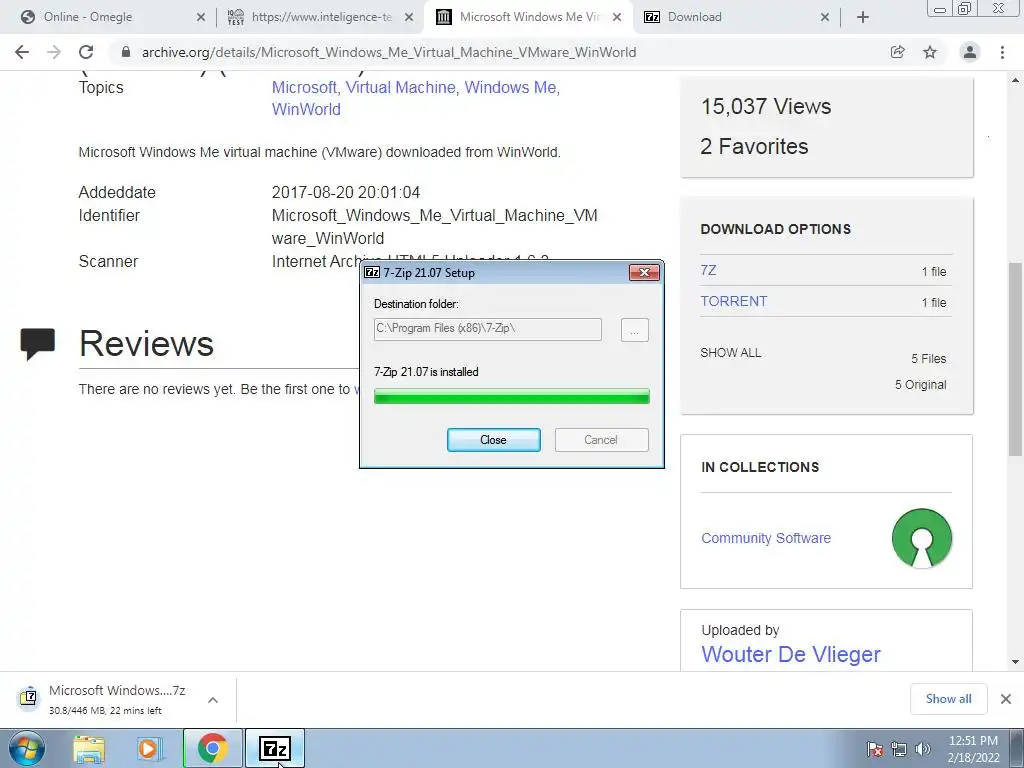Close the Download tab
The height and width of the screenshot is (768, 1024).
[825, 18]
